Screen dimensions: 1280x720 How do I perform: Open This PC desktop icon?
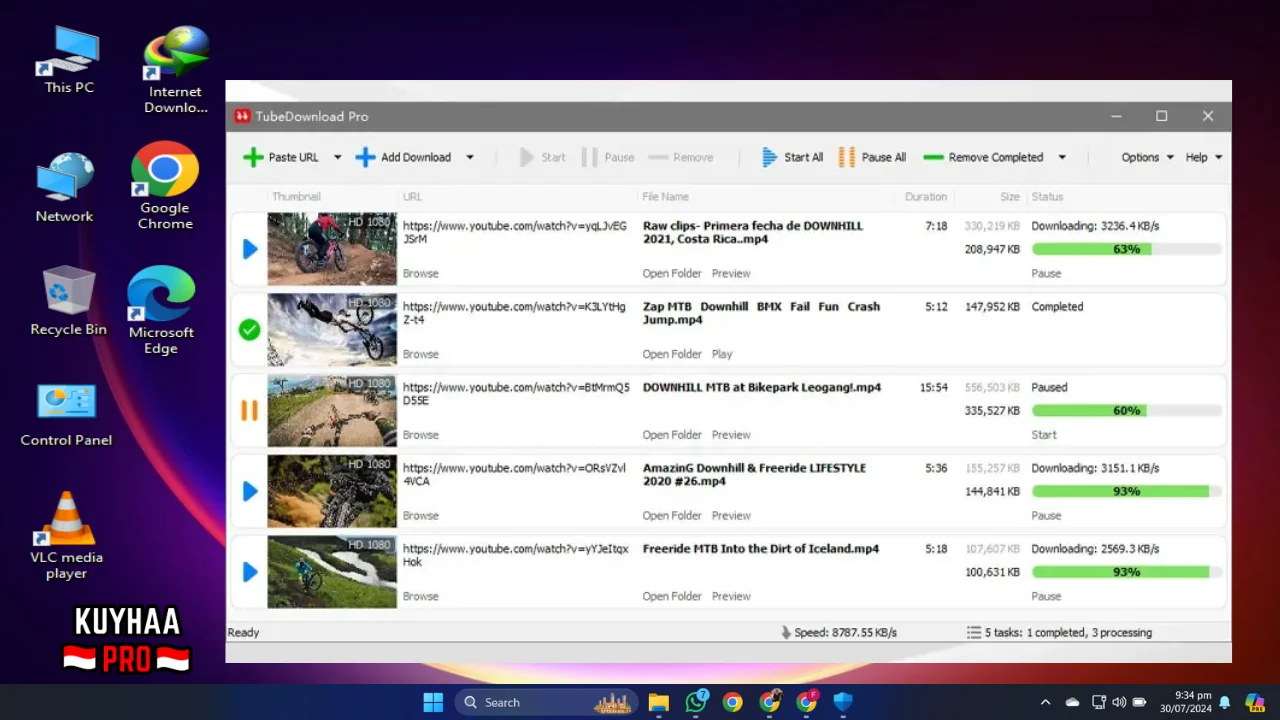[69, 60]
